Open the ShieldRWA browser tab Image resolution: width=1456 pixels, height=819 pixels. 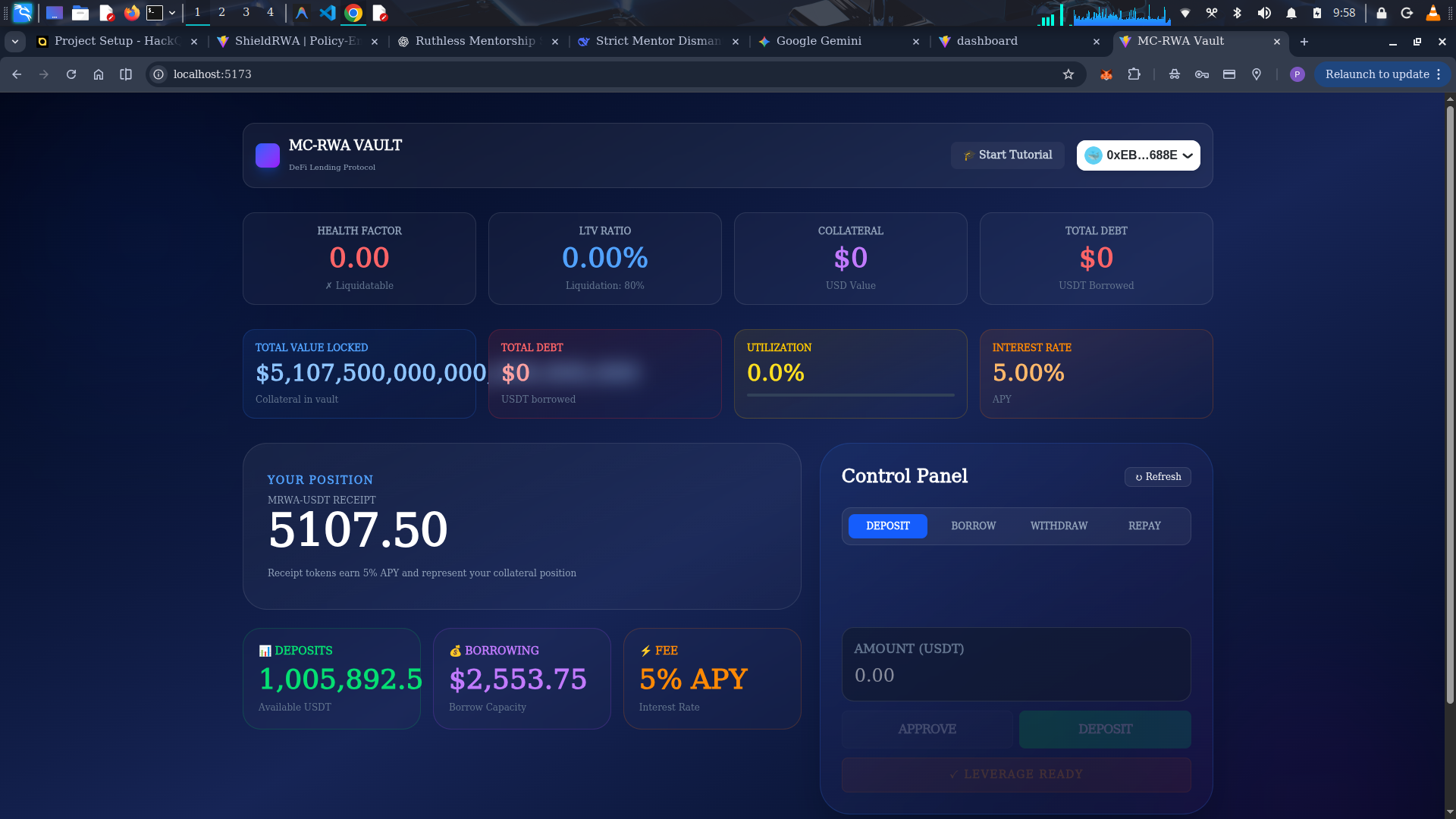coord(297,42)
